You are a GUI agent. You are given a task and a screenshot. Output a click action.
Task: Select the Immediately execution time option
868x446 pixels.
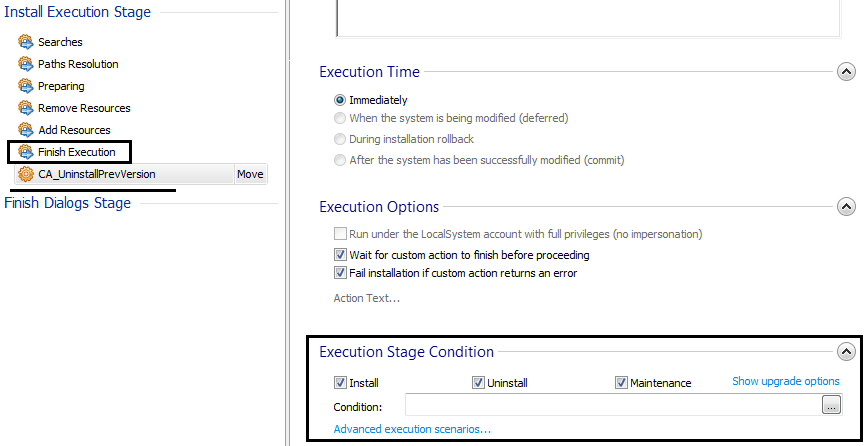(x=341, y=100)
